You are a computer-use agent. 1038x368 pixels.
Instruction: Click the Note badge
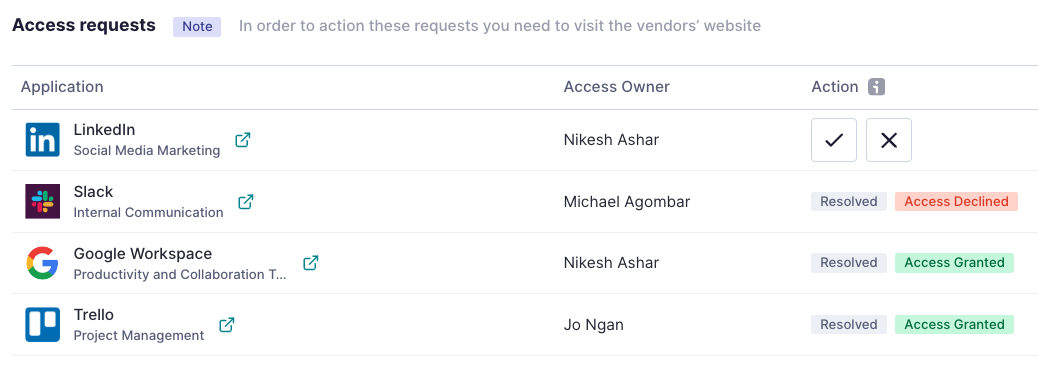point(197,26)
